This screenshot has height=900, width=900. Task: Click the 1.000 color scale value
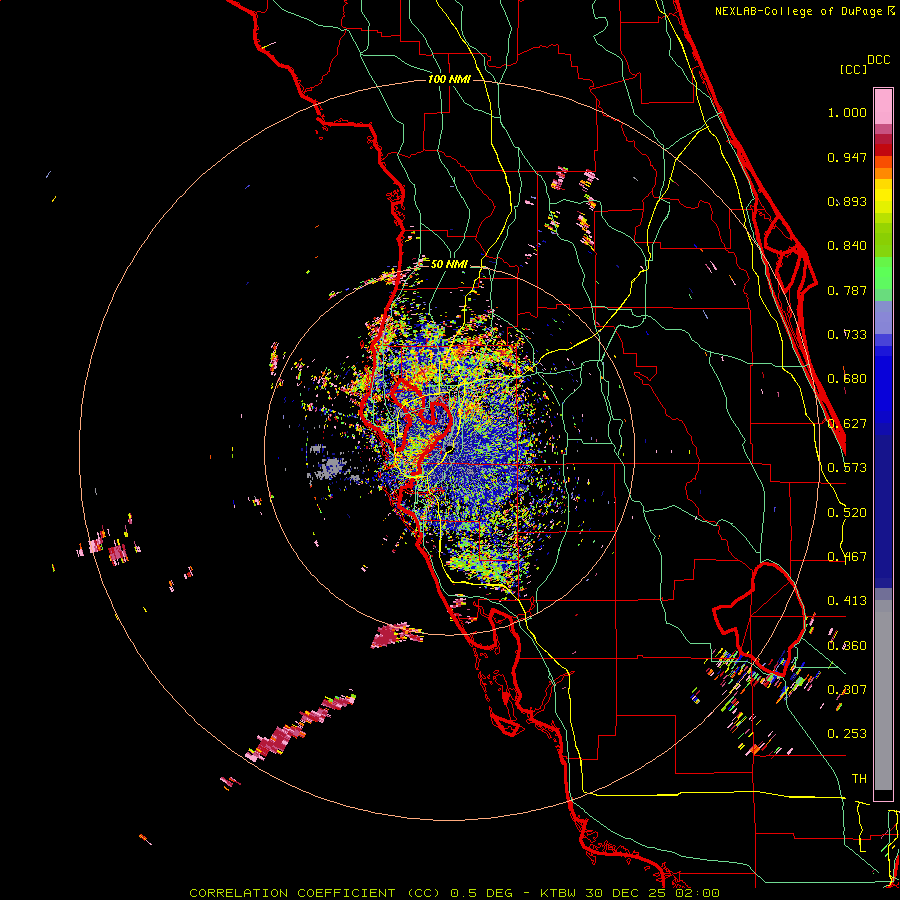click(847, 112)
